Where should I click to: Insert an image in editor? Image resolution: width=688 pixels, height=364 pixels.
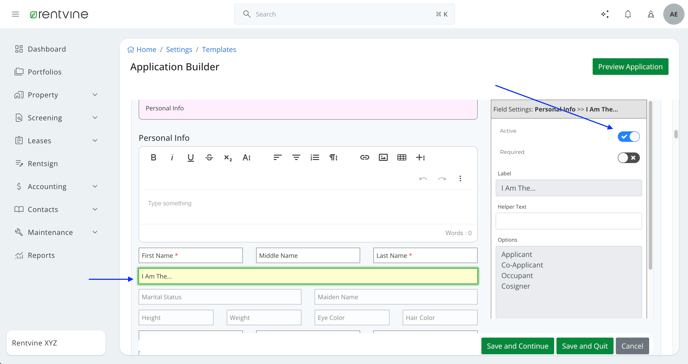383,157
